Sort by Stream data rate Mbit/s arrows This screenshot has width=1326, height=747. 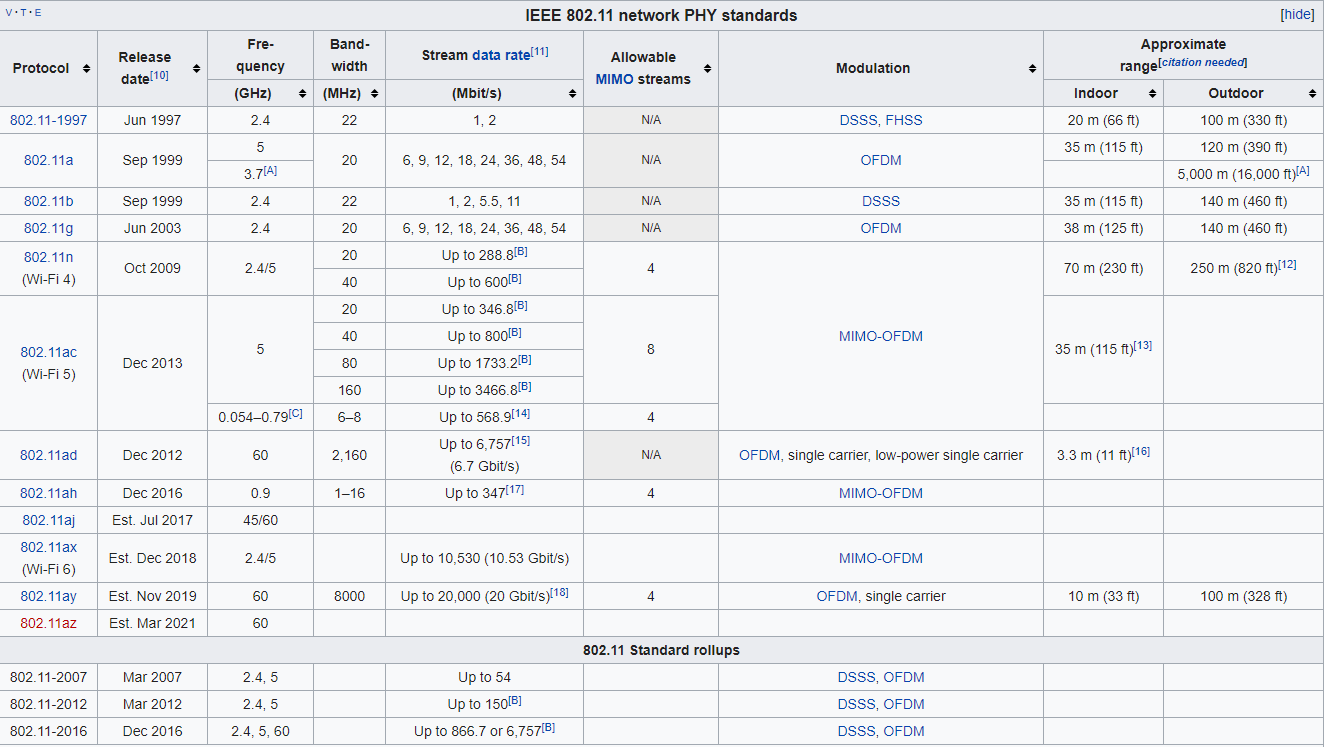pyautogui.click(x=572, y=93)
